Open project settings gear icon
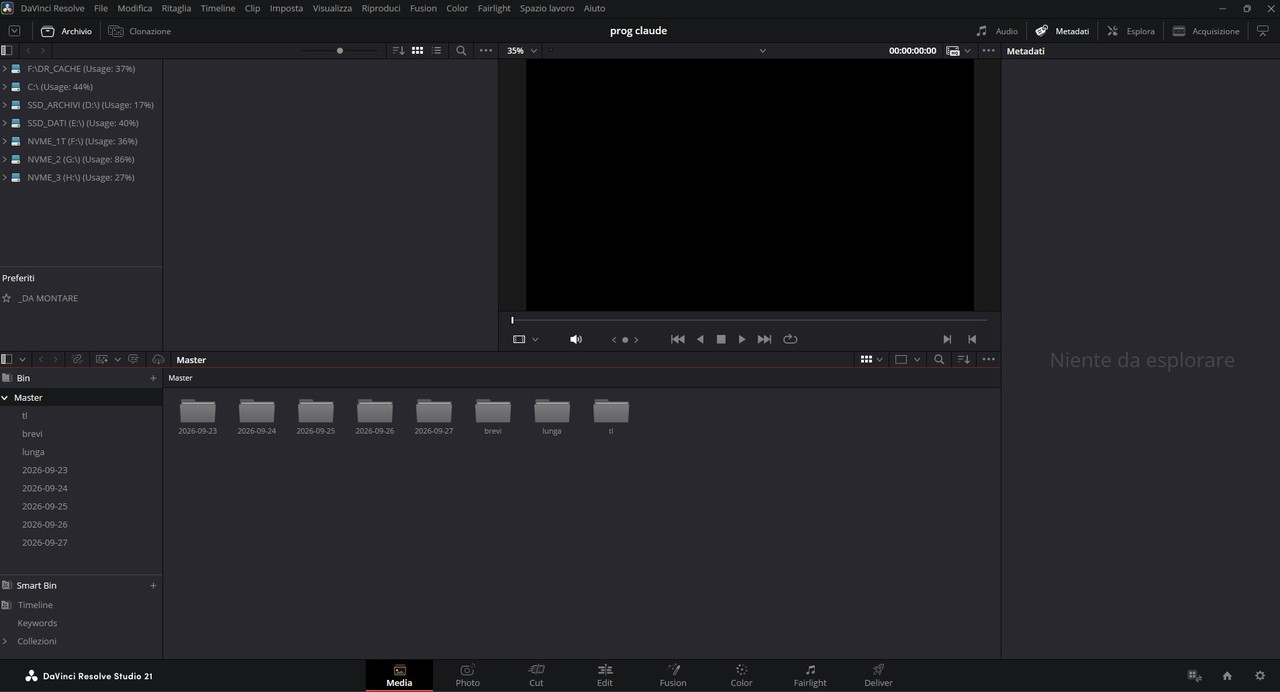This screenshot has height=692, width=1280. point(1260,676)
